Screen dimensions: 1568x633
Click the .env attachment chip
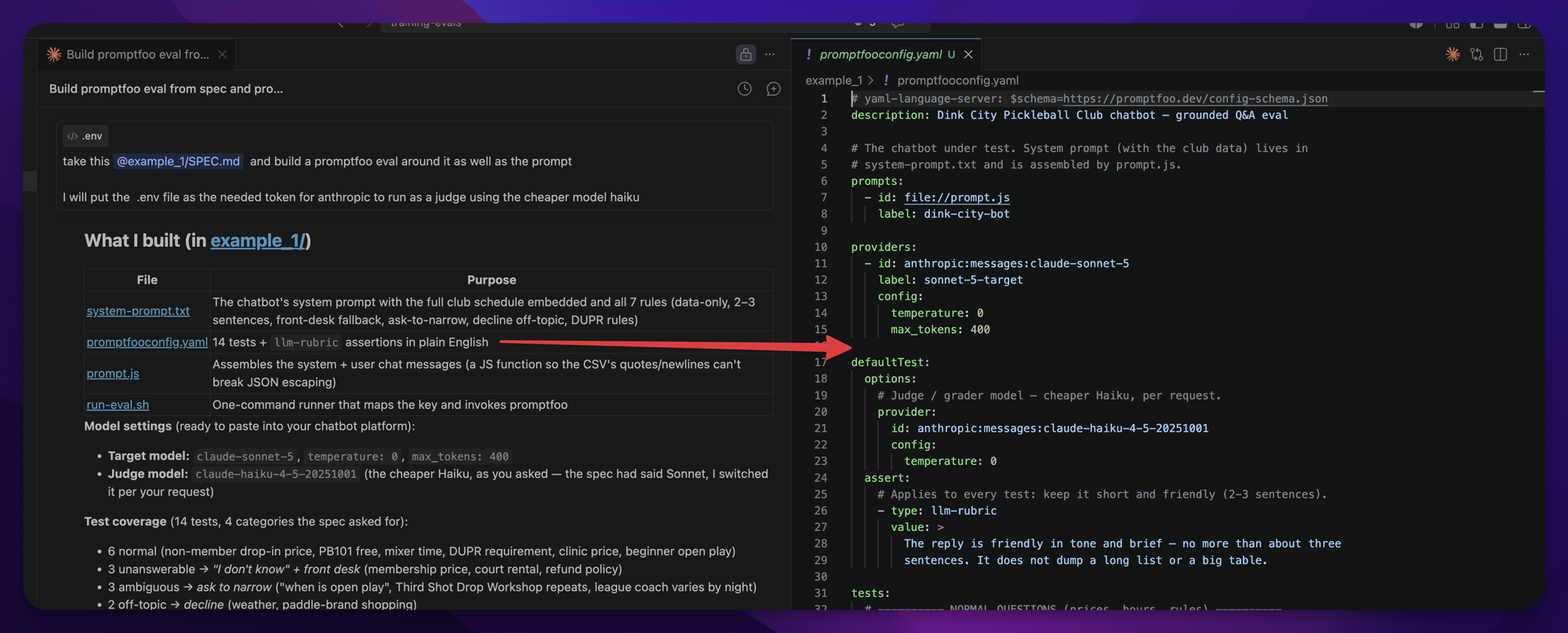tap(85, 136)
